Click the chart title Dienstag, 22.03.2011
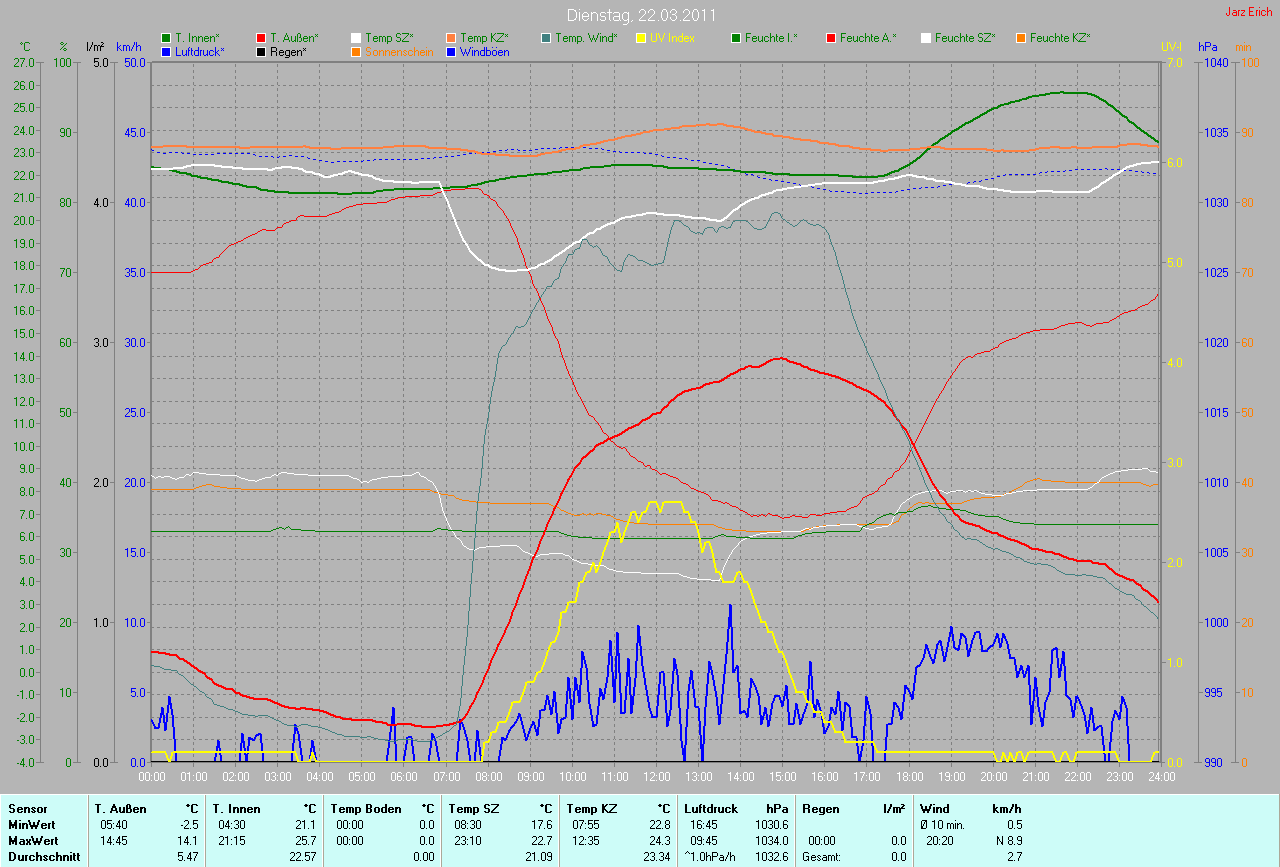This screenshot has width=1280, height=867. click(640, 15)
